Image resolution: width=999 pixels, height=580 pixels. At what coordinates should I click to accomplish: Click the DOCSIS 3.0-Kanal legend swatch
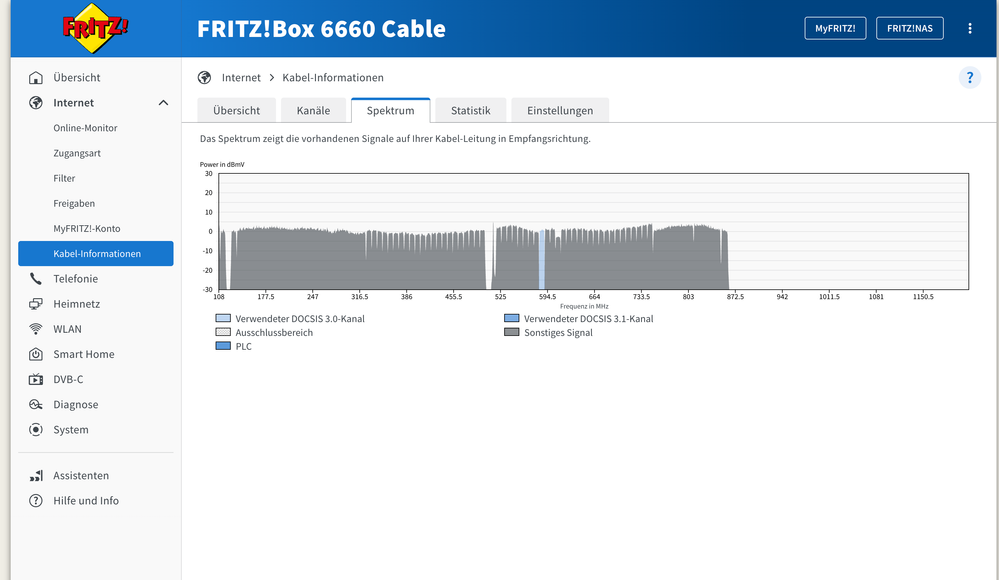click(x=223, y=318)
